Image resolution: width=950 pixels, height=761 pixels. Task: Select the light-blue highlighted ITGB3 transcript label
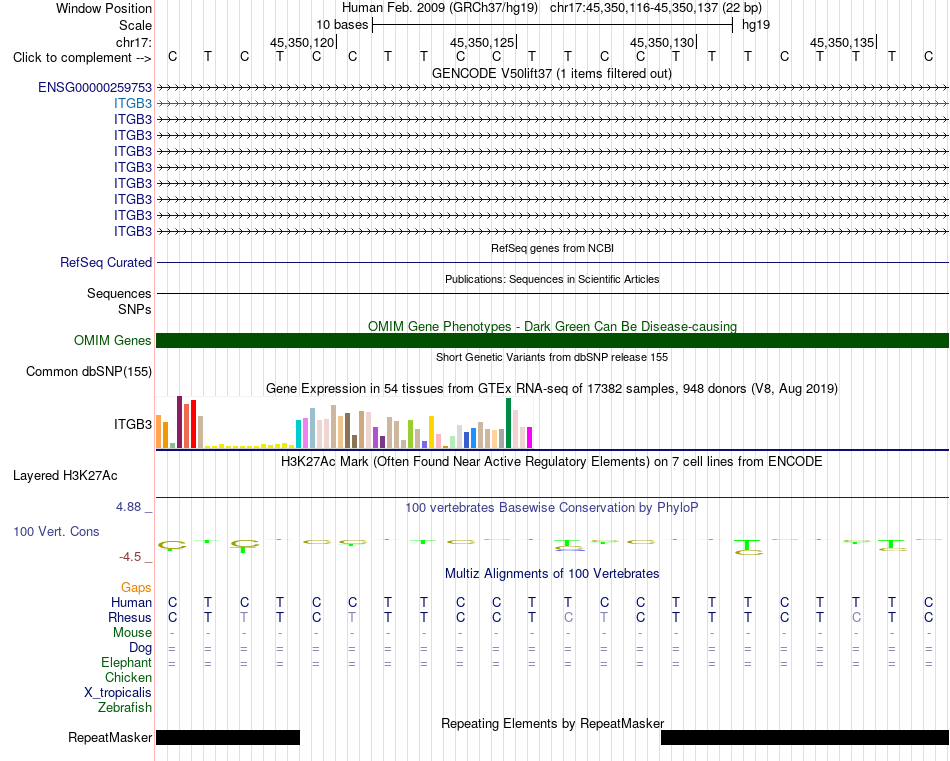click(x=133, y=104)
